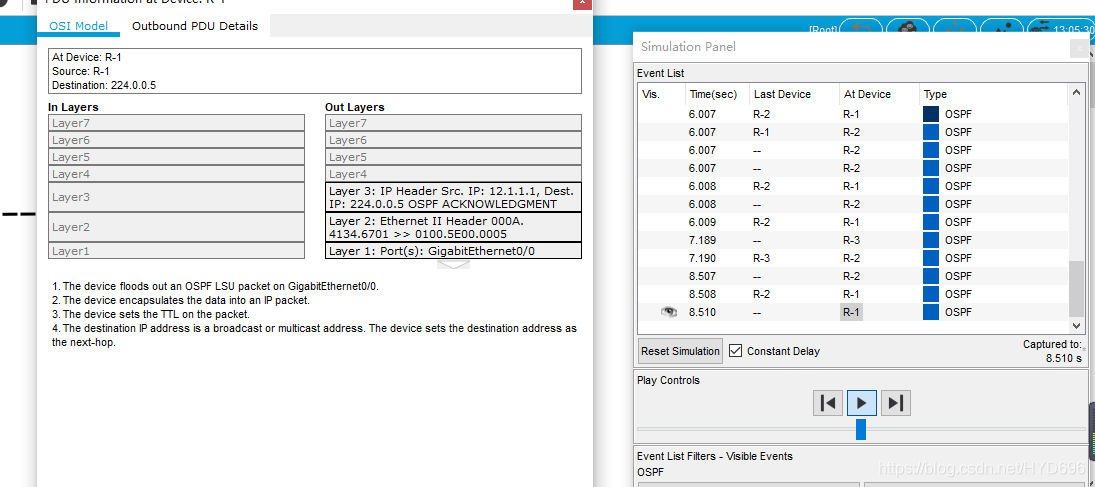
Task: Click the color swatch of the 7.189 event
Action: pyautogui.click(x=931, y=240)
